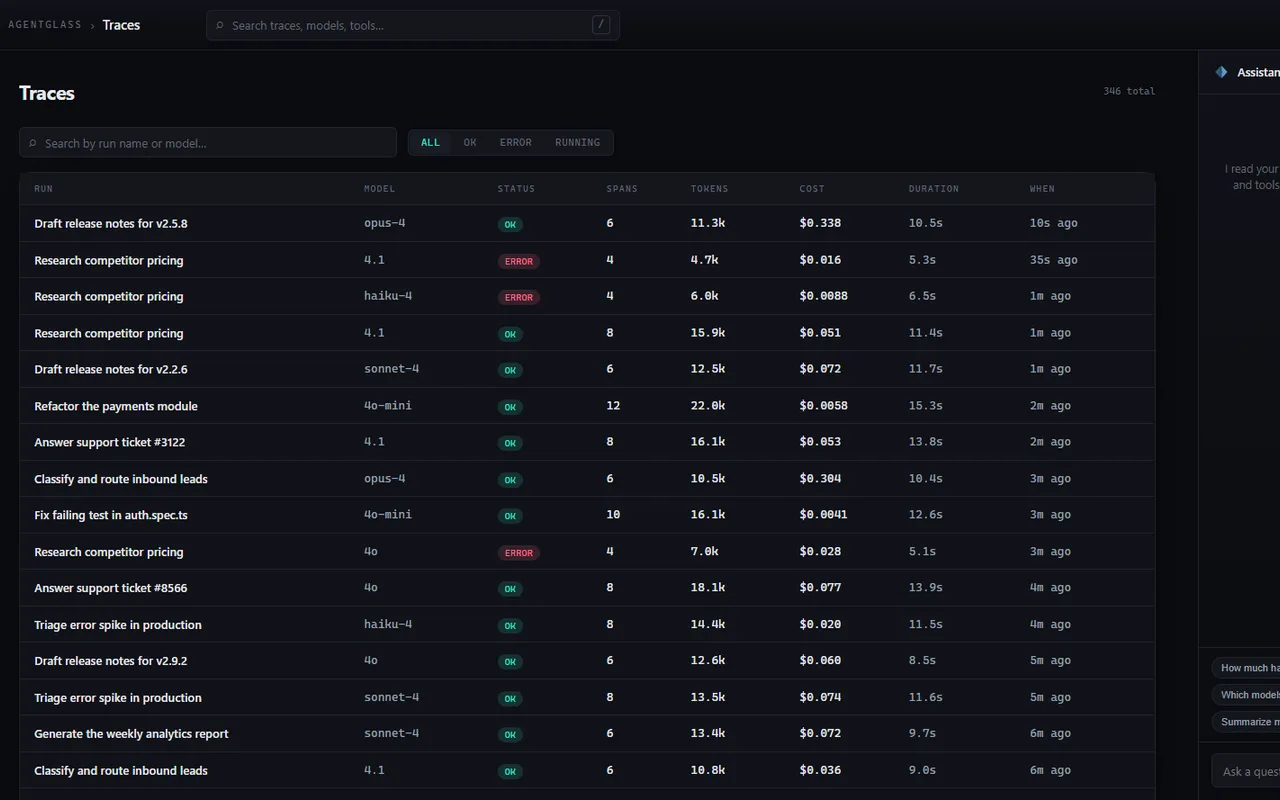
Task: Click the 22.0k tokens cell
Action: 708,406
